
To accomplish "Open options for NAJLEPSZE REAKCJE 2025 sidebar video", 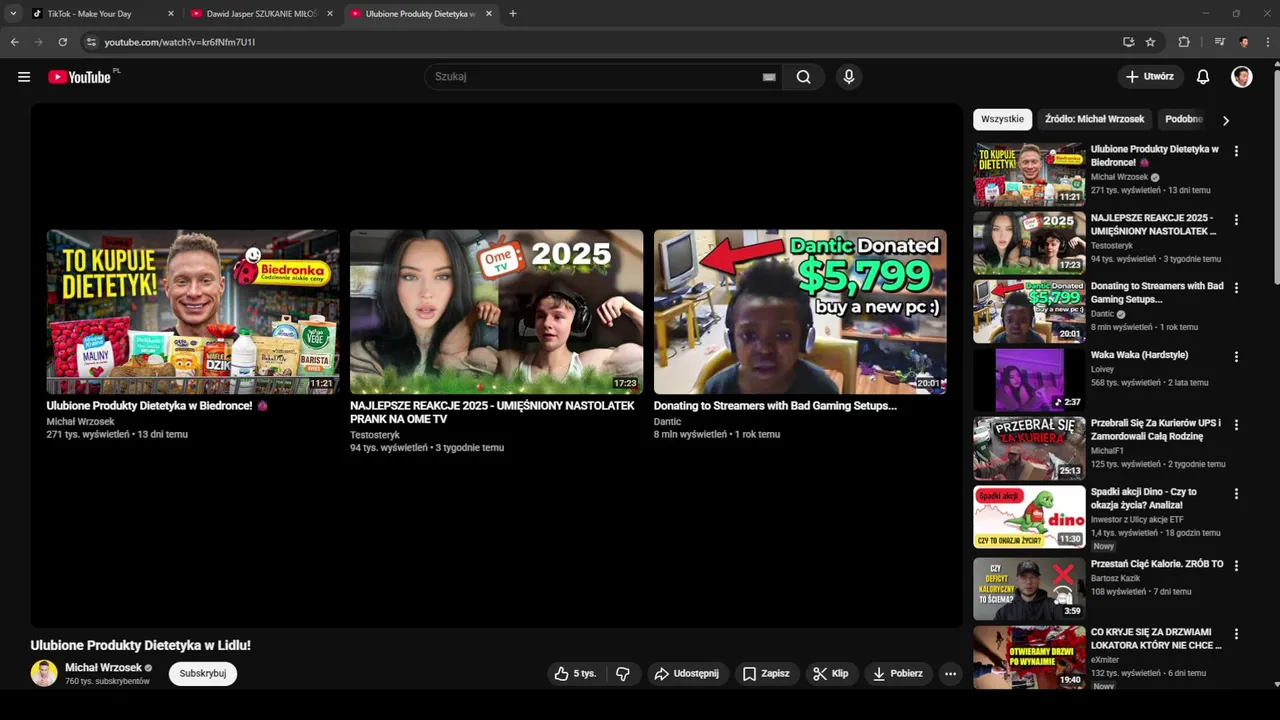I will (1236, 220).
